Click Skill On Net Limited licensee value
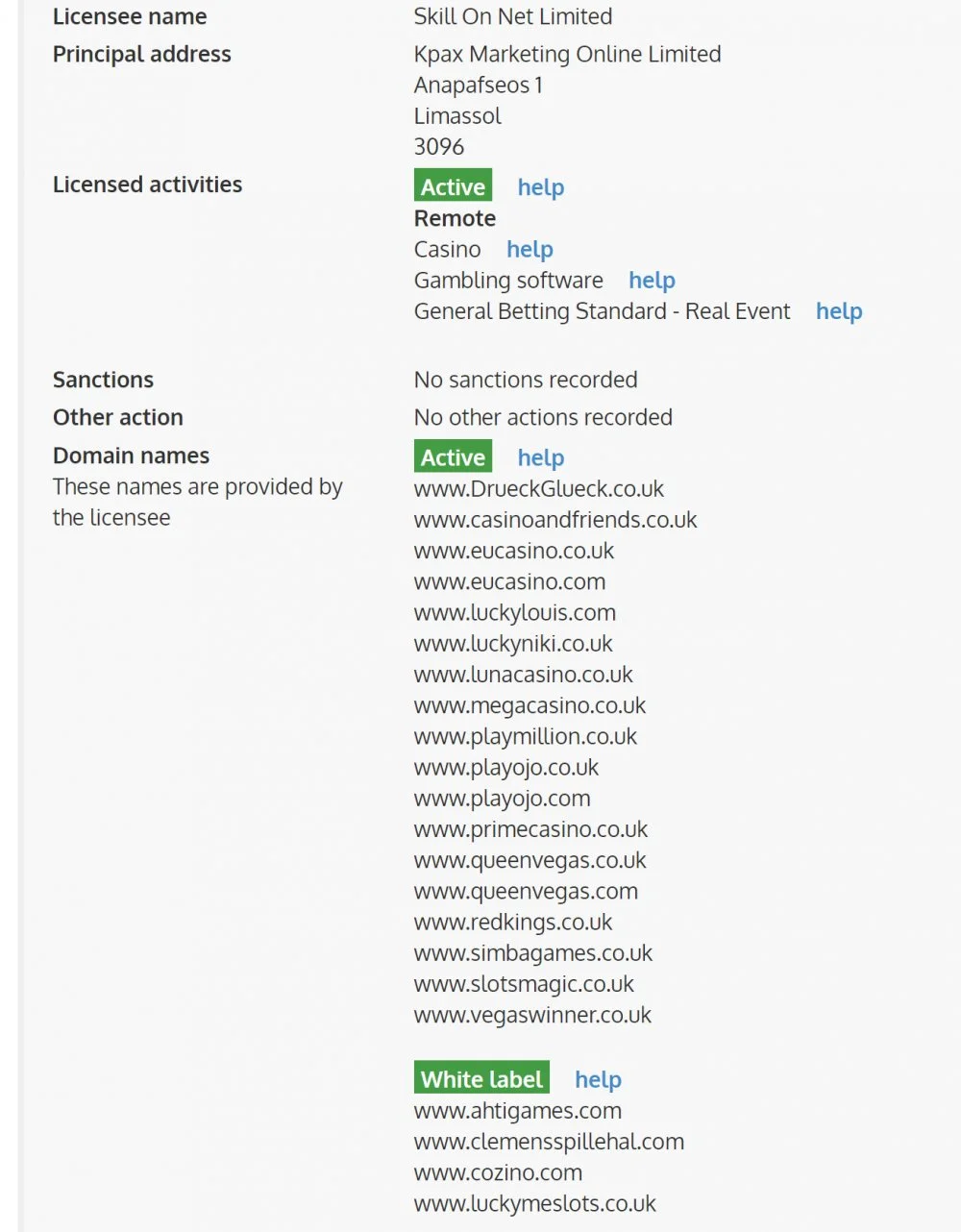The image size is (961, 1232). 513,16
